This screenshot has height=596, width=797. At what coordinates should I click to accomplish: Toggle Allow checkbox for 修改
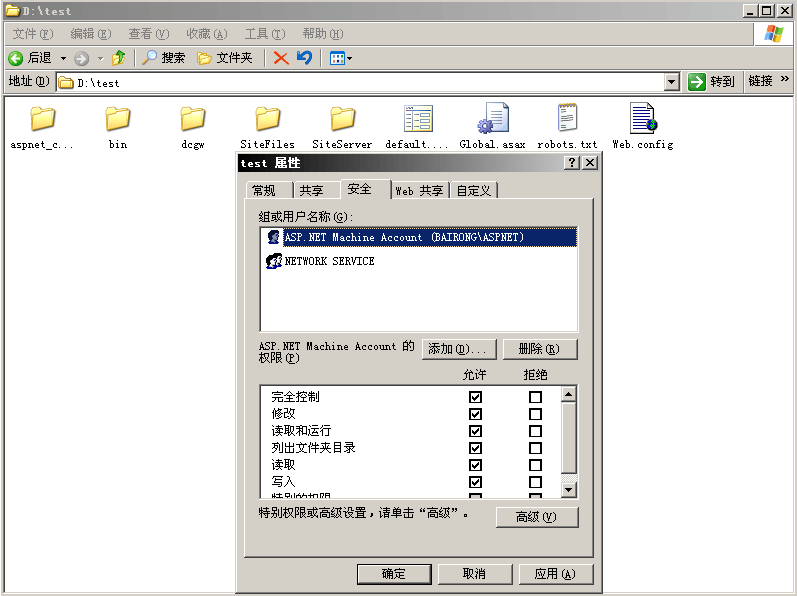pos(475,414)
